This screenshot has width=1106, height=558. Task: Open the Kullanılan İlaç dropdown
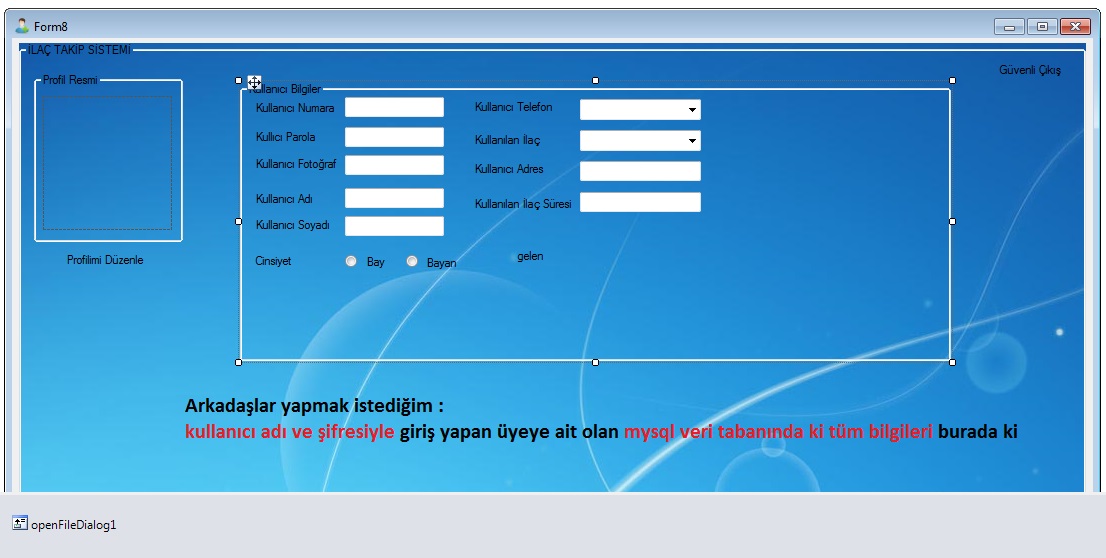693,140
